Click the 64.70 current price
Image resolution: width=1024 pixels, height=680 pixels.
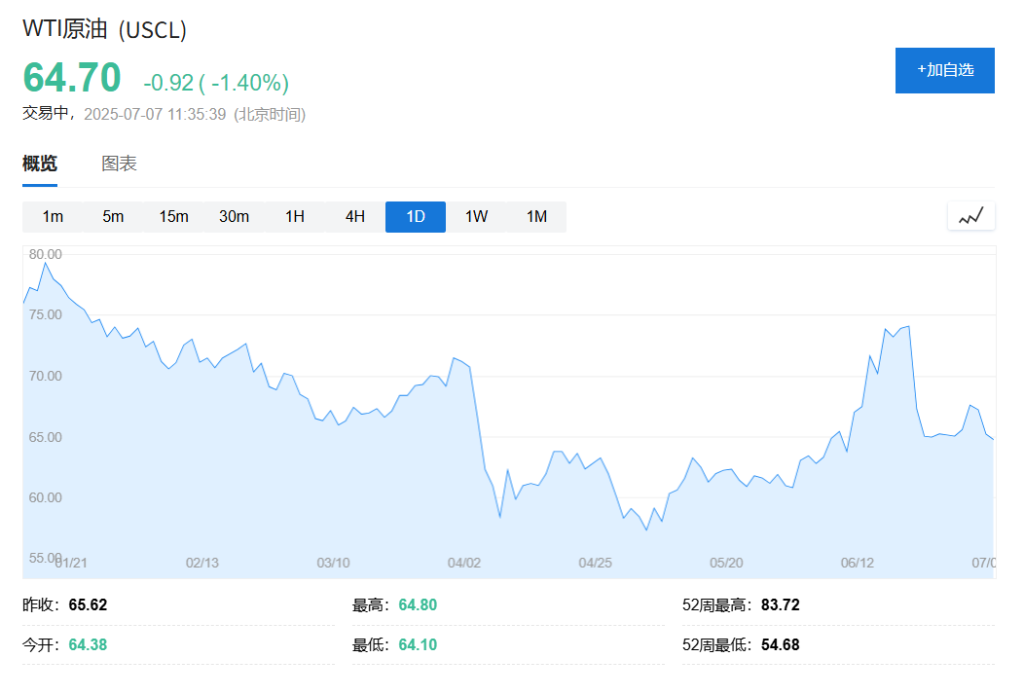(x=72, y=78)
